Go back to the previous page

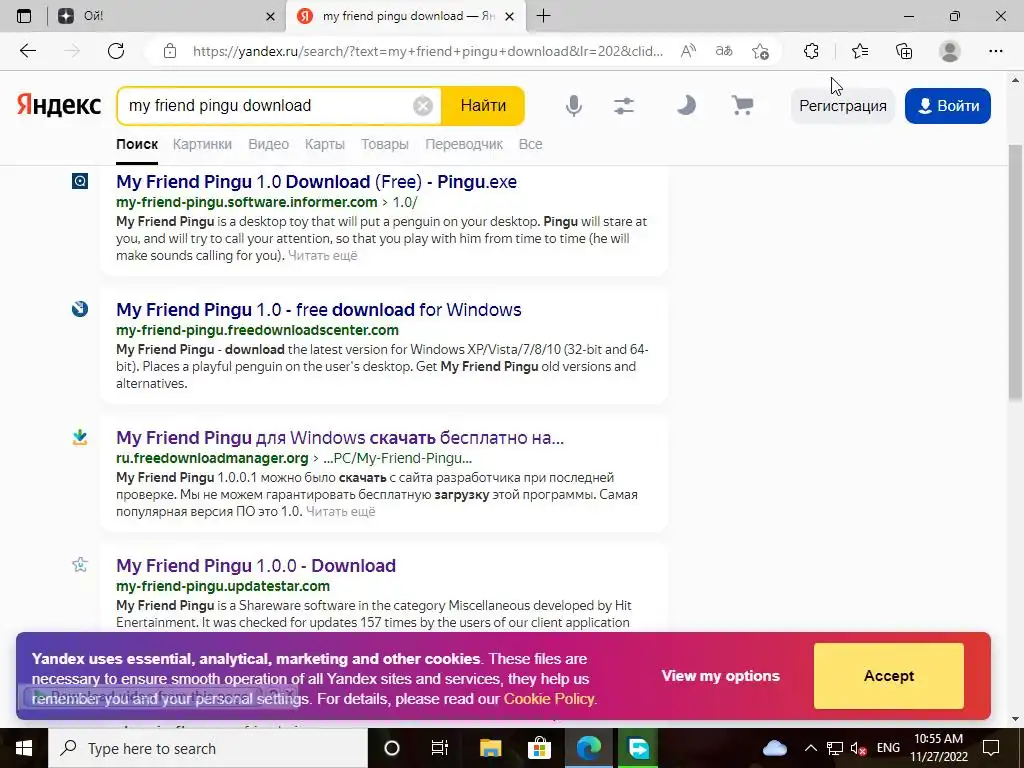[x=27, y=51]
